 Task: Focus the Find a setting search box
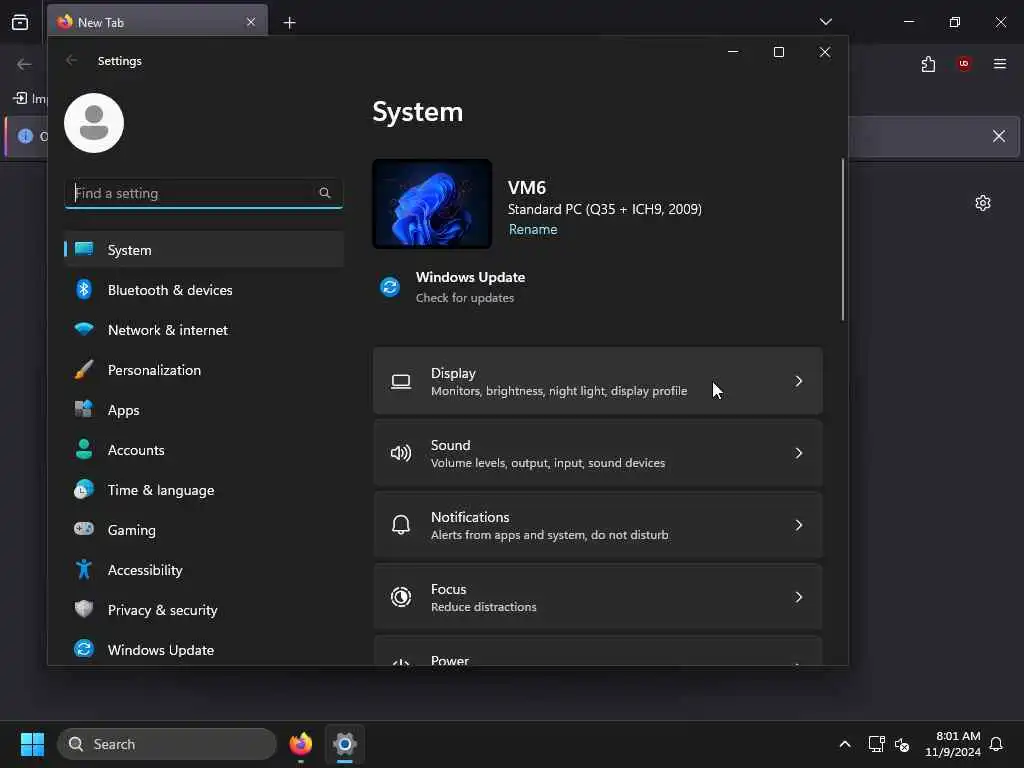point(204,193)
